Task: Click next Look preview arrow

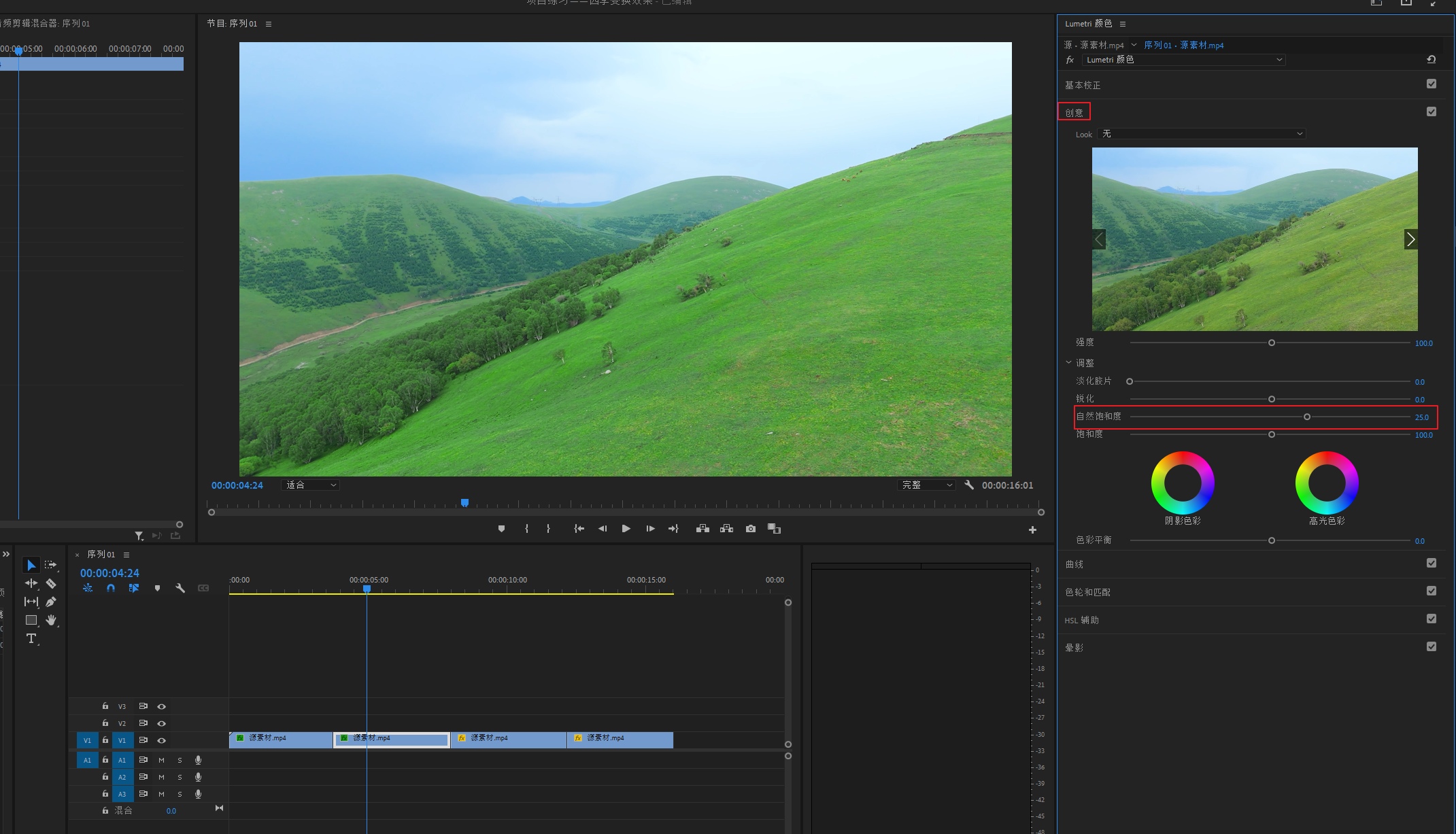Action: [x=1410, y=239]
